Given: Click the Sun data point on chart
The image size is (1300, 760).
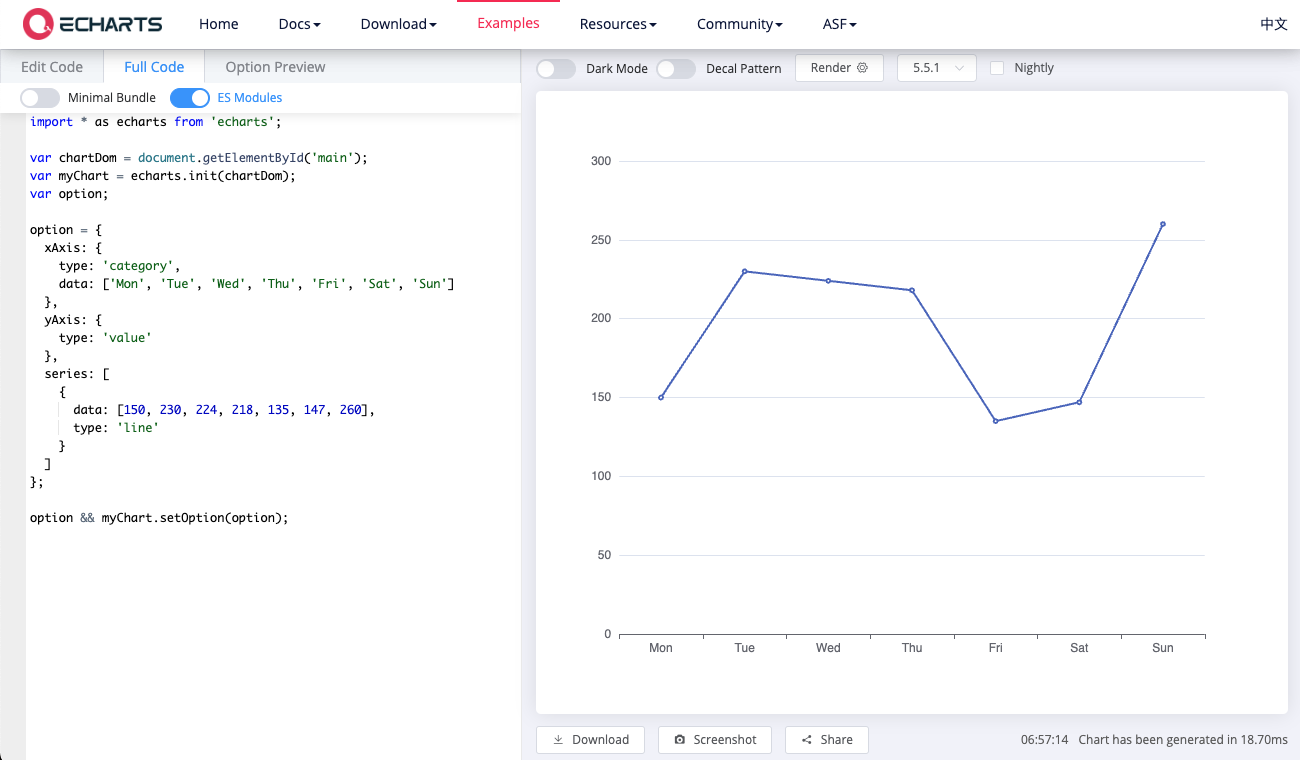Looking at the screenshot, I should coord(1162,224).
